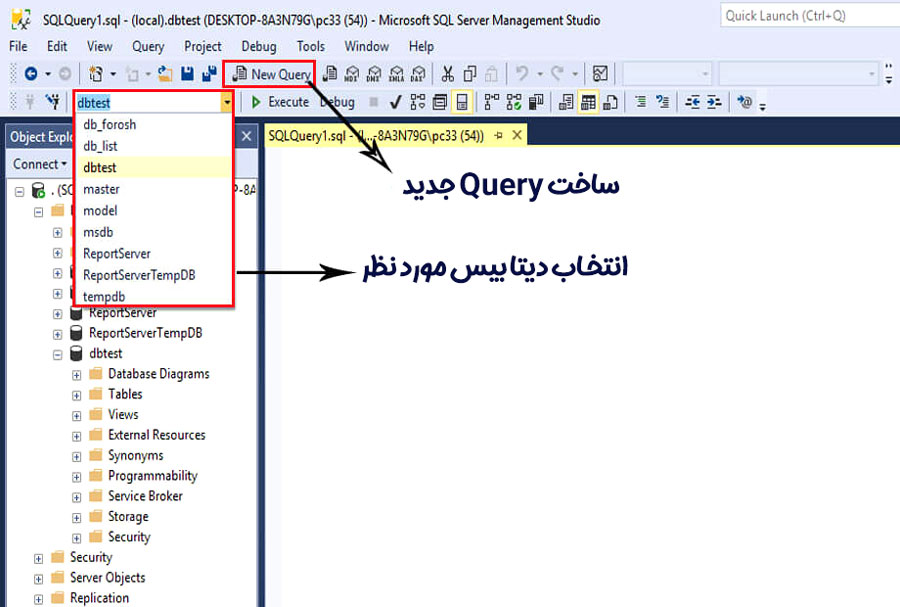
Task: Click the Save All icon
Action: [x=209, y=73]
